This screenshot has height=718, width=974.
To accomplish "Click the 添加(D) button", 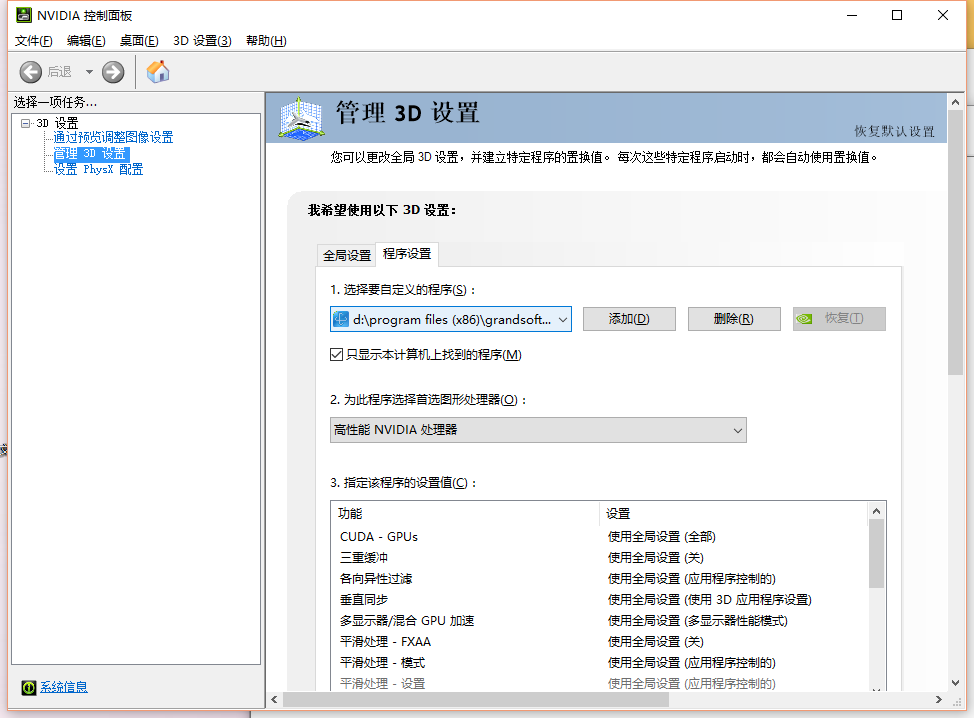I will coord(629,319).
